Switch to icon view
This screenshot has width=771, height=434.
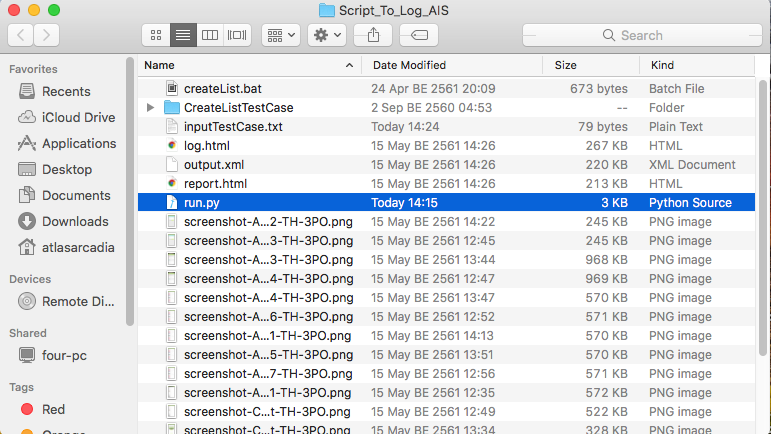(156, 35)
